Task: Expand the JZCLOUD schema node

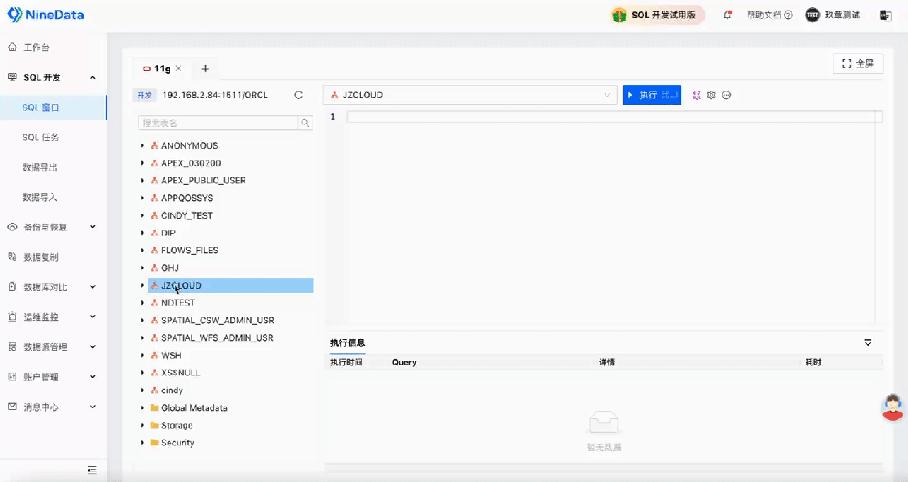Action: 142,285
